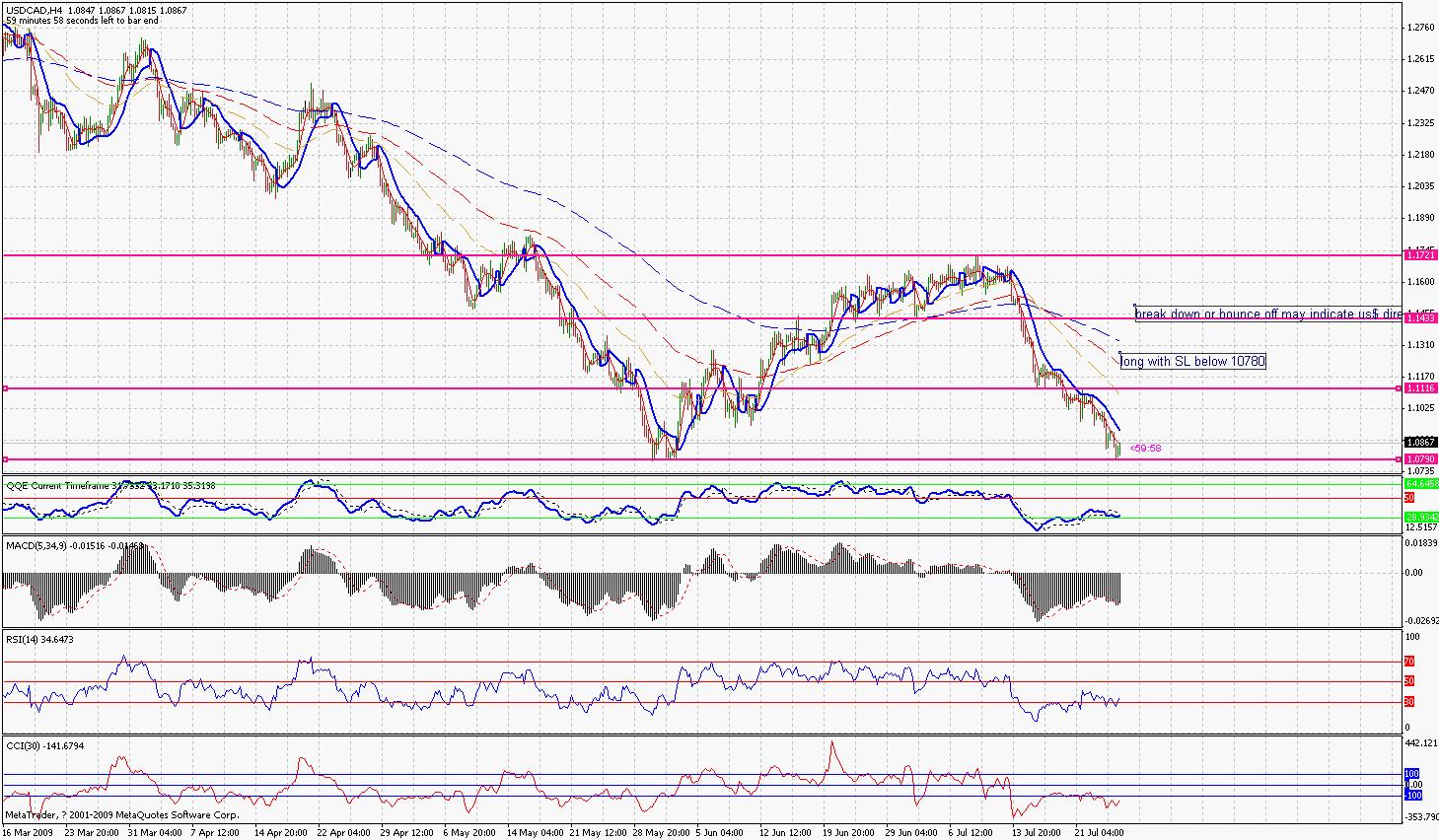Click the magenta 1.1721 price level label
The height and width of the screenshot is (840, 1439).
tap(1421, 255)
